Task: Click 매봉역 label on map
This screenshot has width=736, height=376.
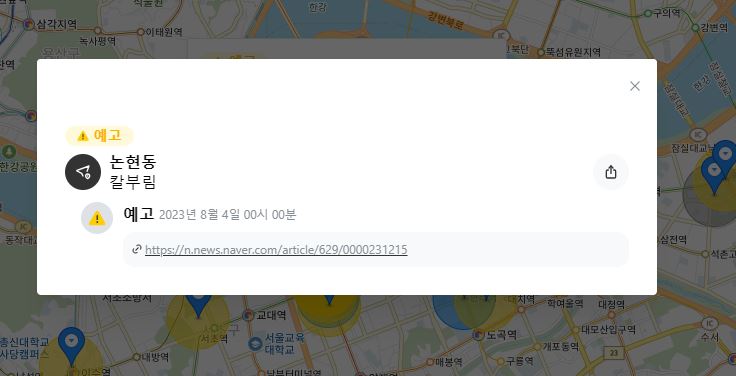Action: click(448, 361)
